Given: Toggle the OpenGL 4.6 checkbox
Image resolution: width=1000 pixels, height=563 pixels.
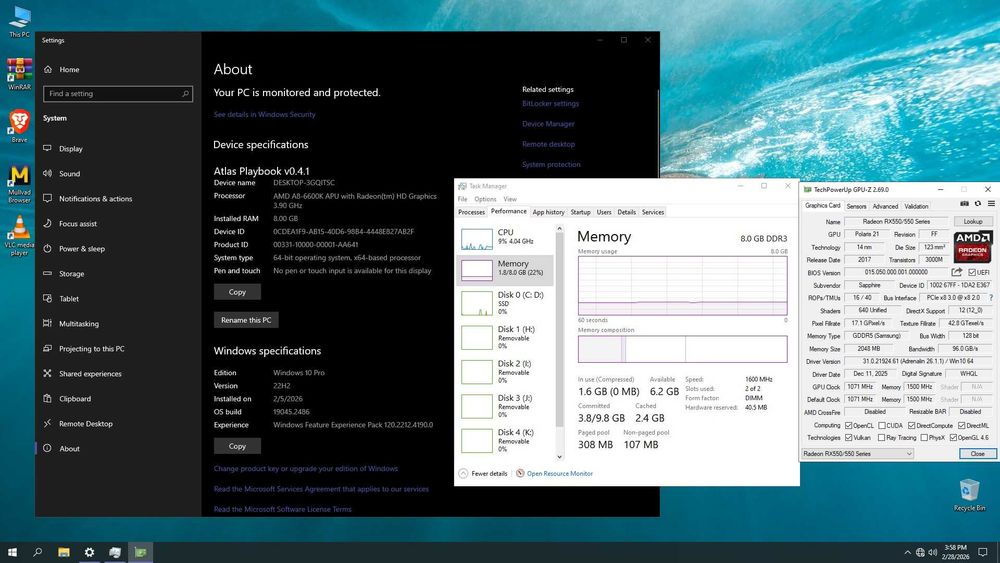Looking at the screenshot, I should pos(953,437).
